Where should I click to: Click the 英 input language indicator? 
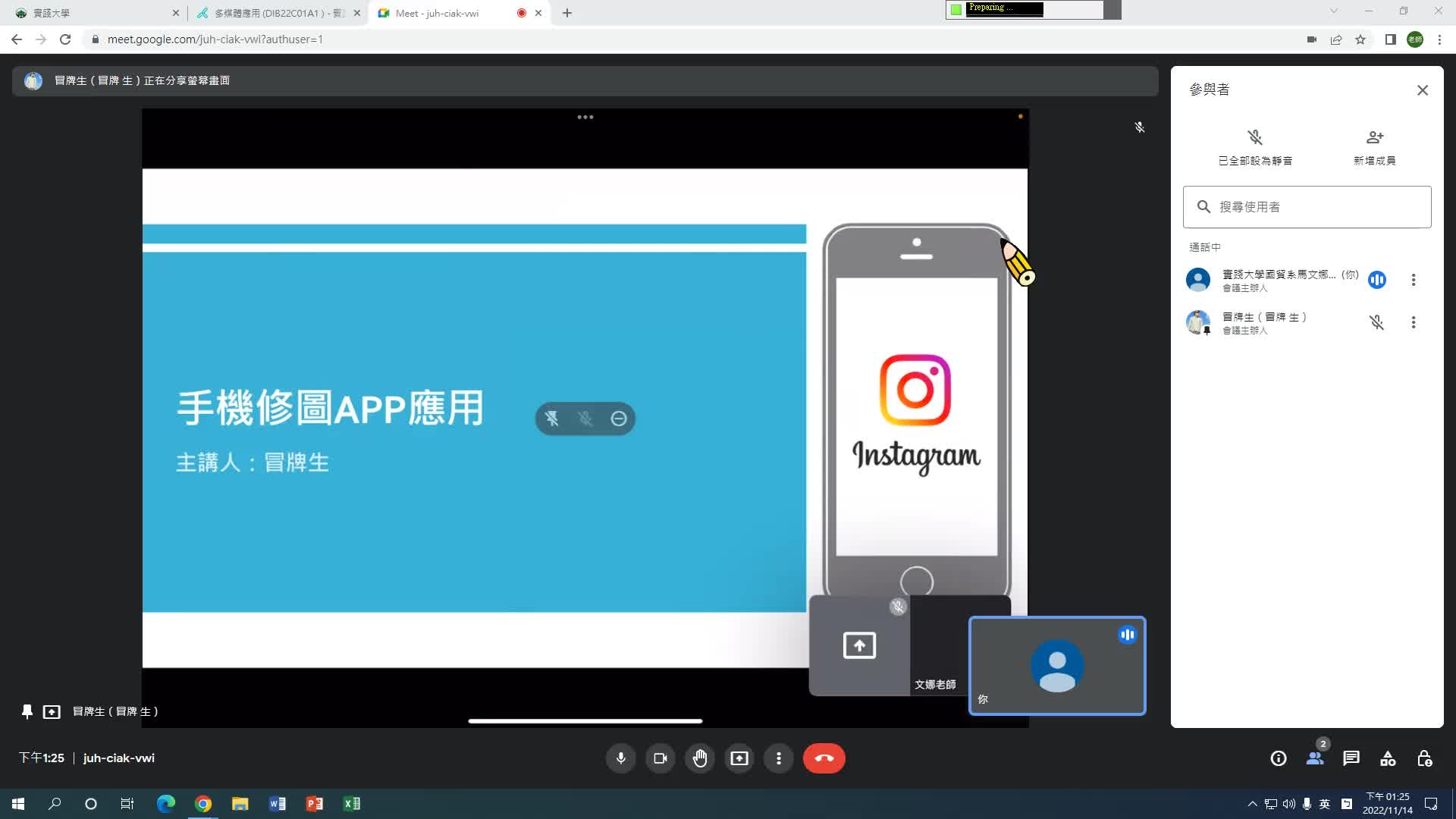pos(1324,804)
